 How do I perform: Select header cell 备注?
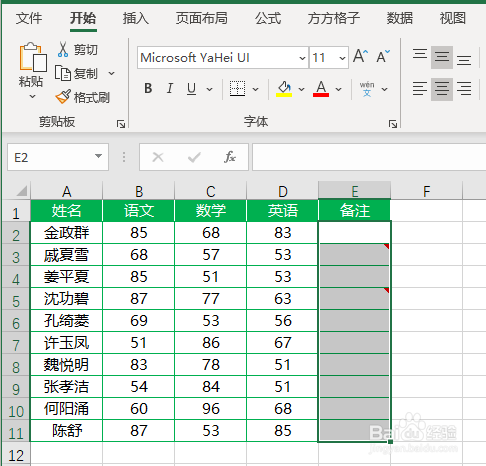(x=355, y=210)
